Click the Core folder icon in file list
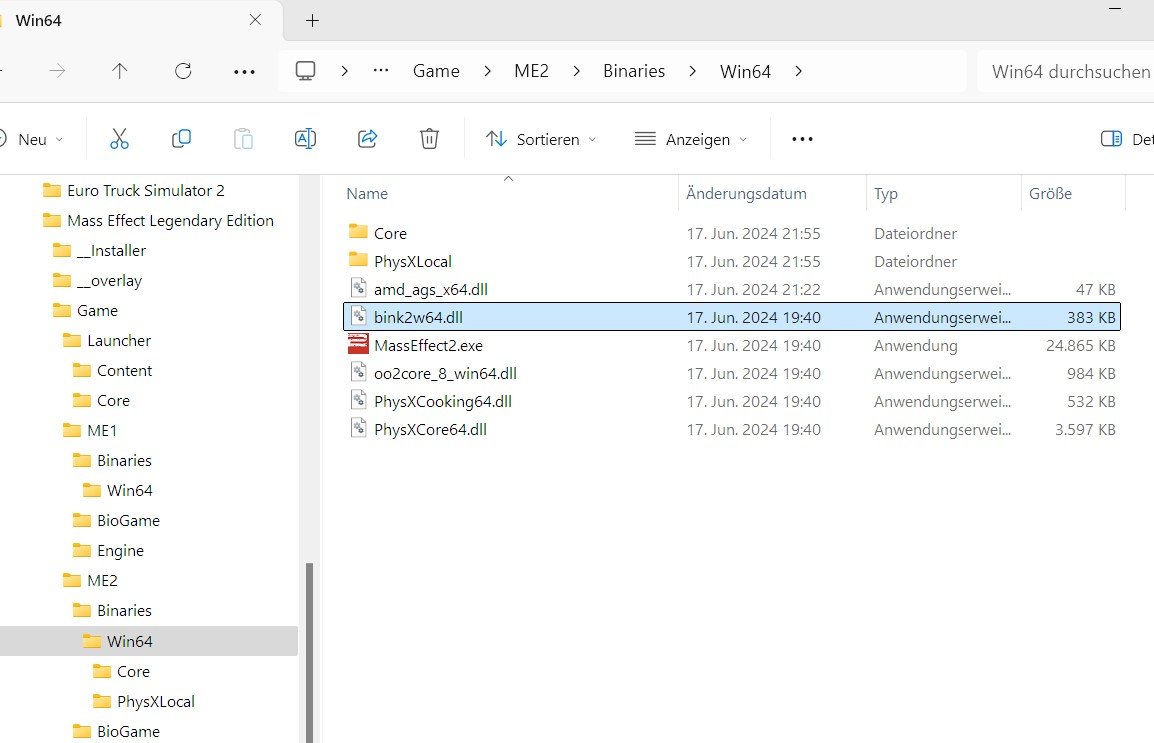The width and height of the screenshot is (1154, 743). 358,232
